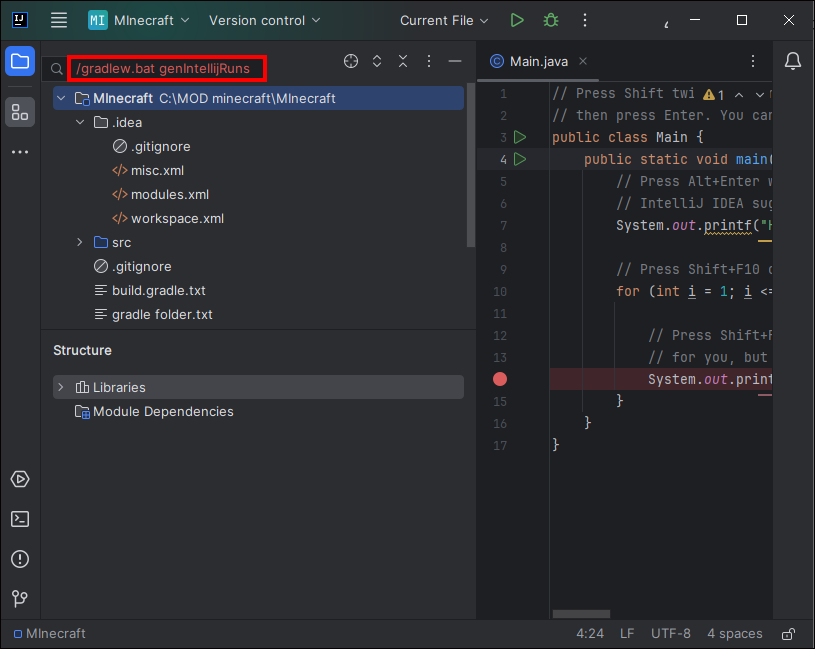Click the editor horizontal scrollbar
The height and width of the screenshot is (649, 815).
[x=581, y=614]
